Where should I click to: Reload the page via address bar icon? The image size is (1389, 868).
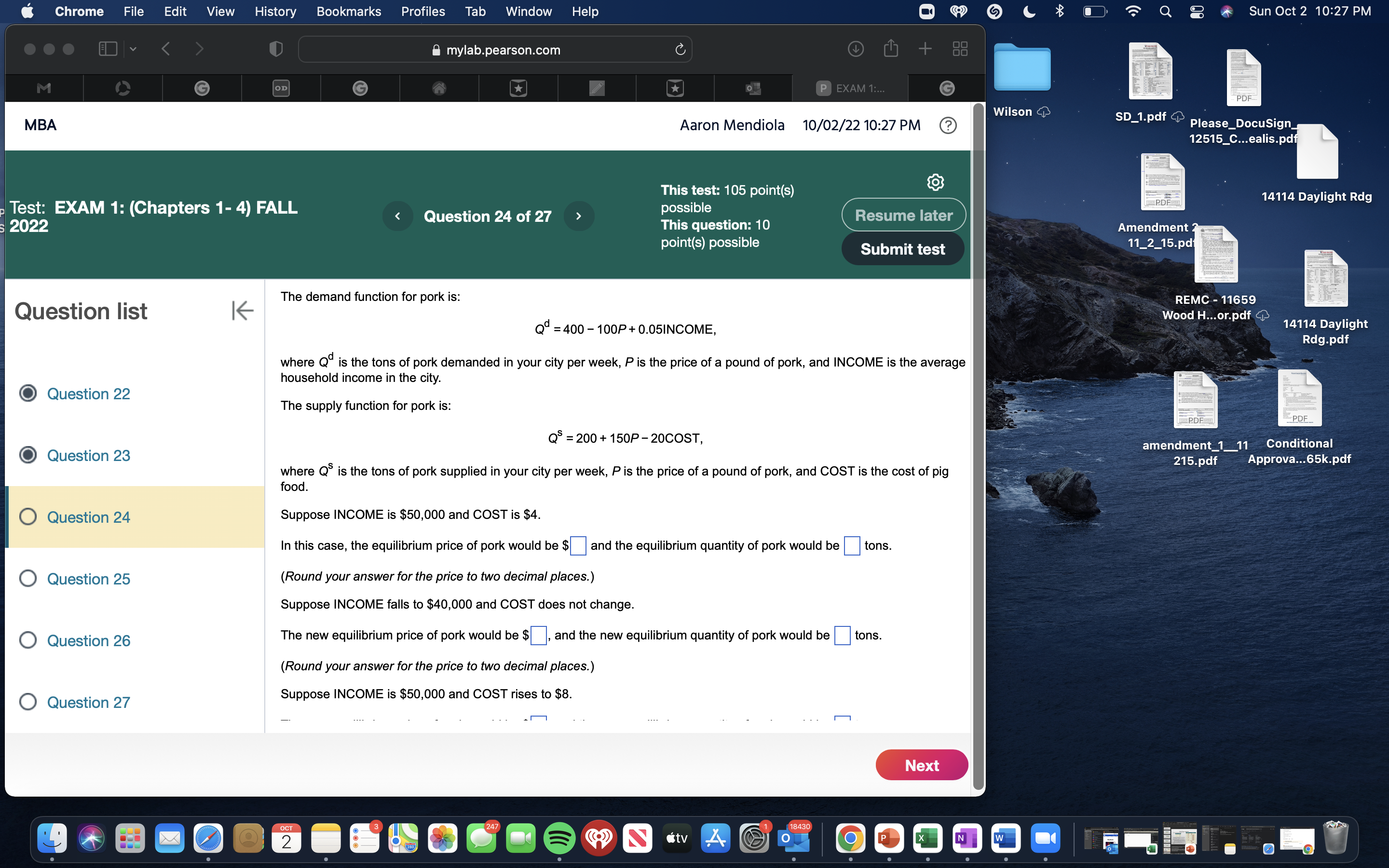[680, 49]
